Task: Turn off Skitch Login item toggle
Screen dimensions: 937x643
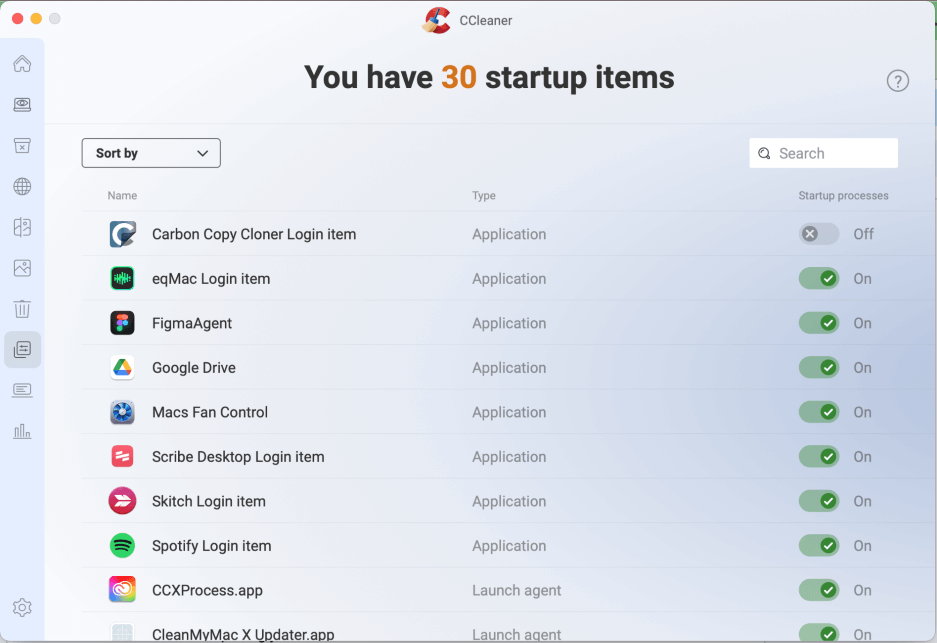Action: pos(819,501)
